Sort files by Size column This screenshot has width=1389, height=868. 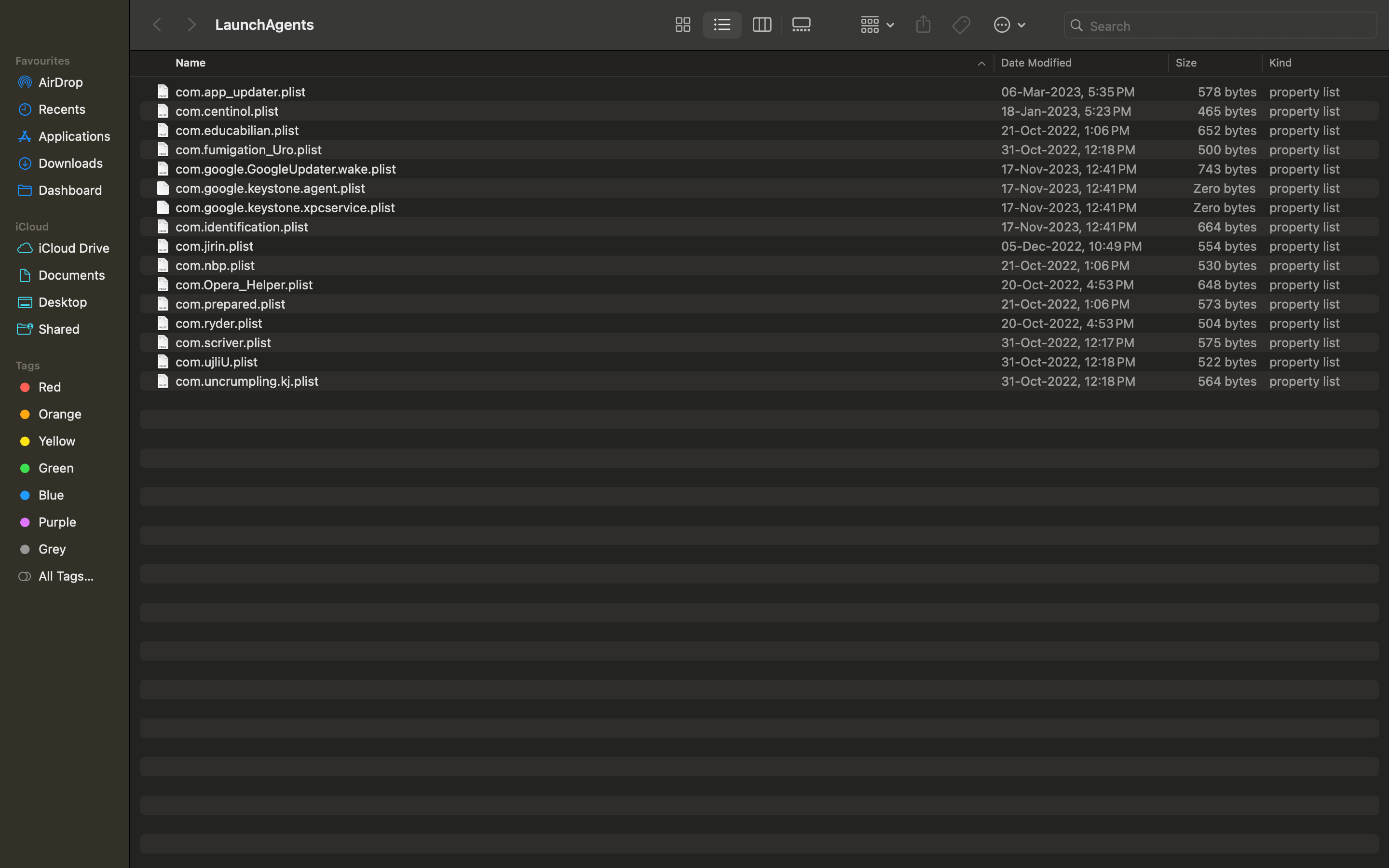[1186, 63]
